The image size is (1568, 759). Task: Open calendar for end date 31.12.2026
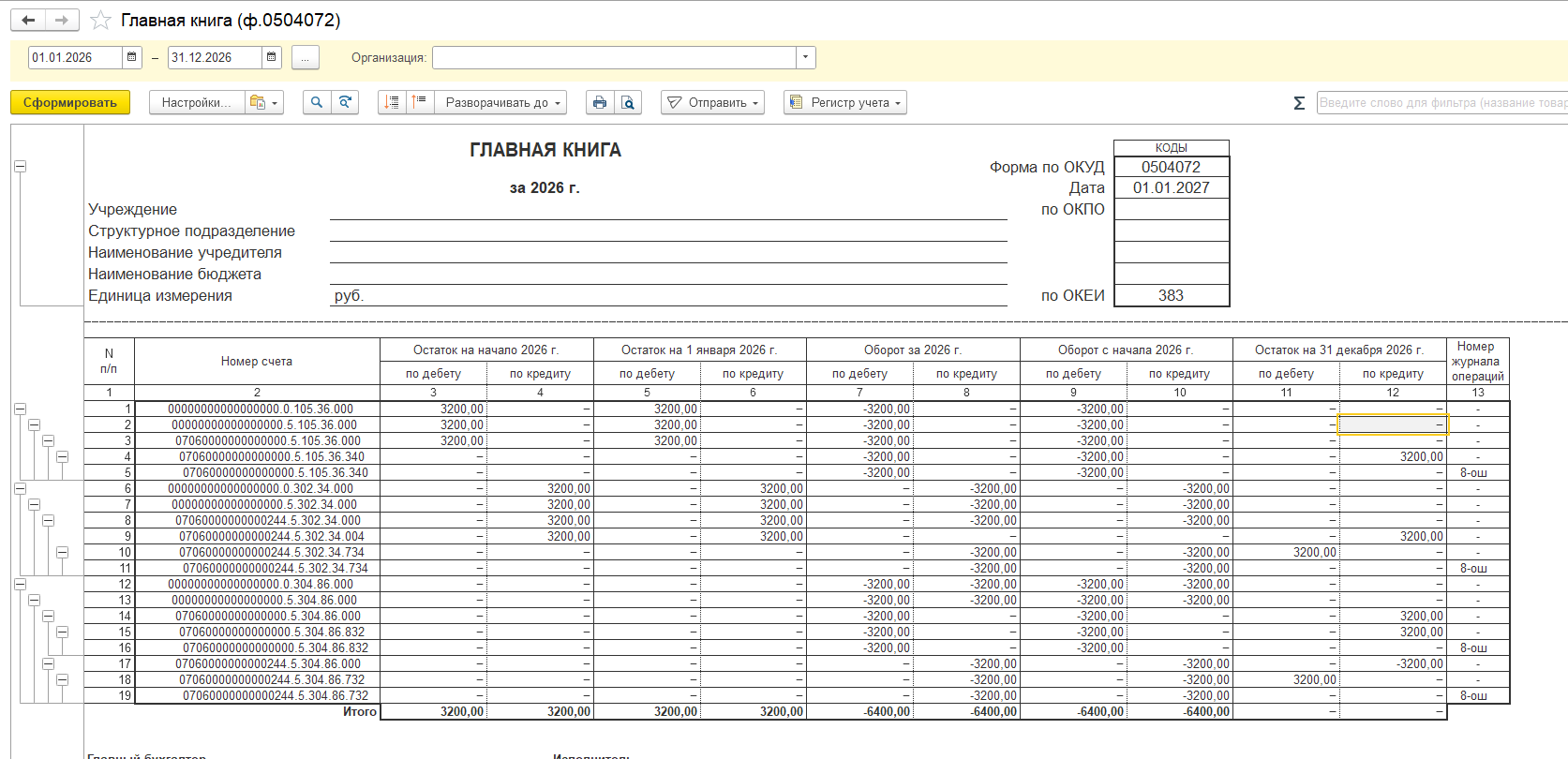[272, 57]
